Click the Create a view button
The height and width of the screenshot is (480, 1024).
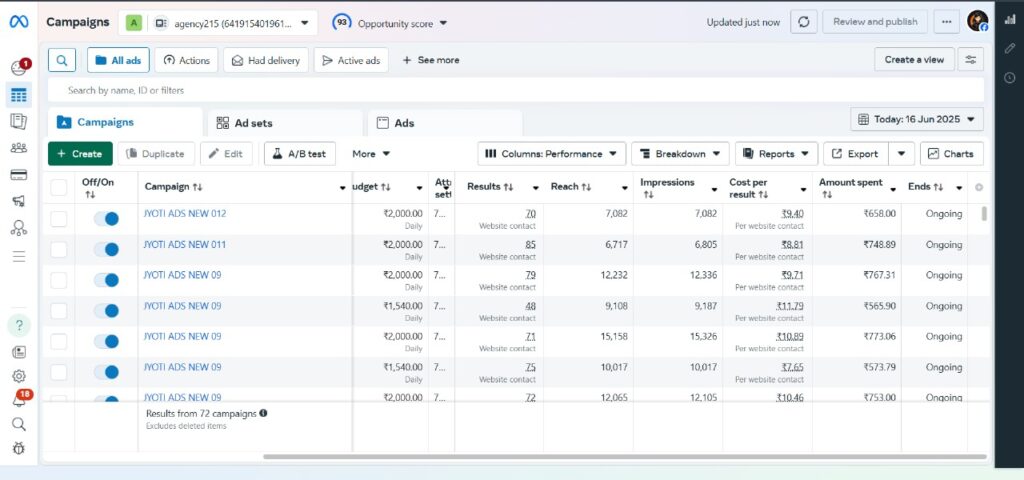click(914, 60)
